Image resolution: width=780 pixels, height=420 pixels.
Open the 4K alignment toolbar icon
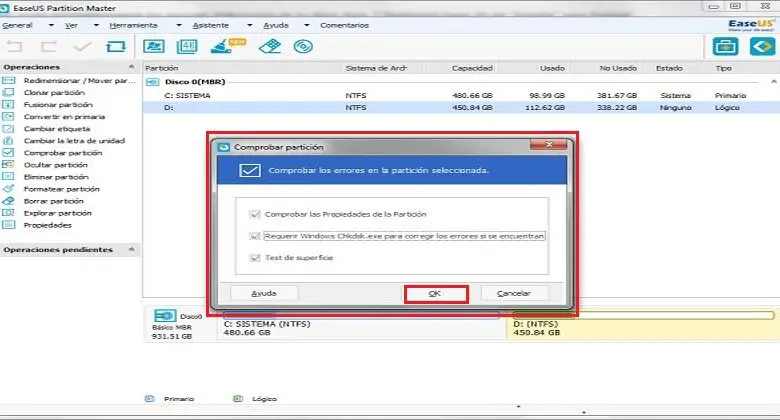[x=187, y=47]
